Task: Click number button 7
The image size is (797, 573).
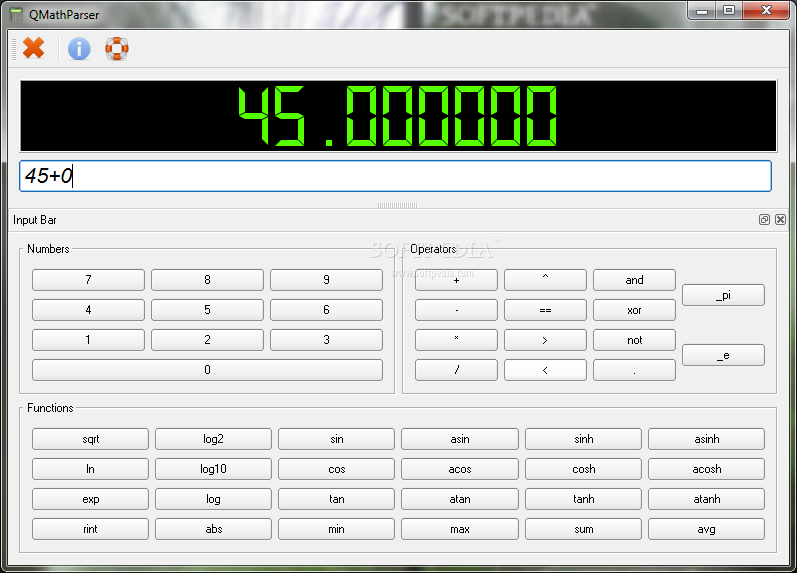Action: [88, 280]
